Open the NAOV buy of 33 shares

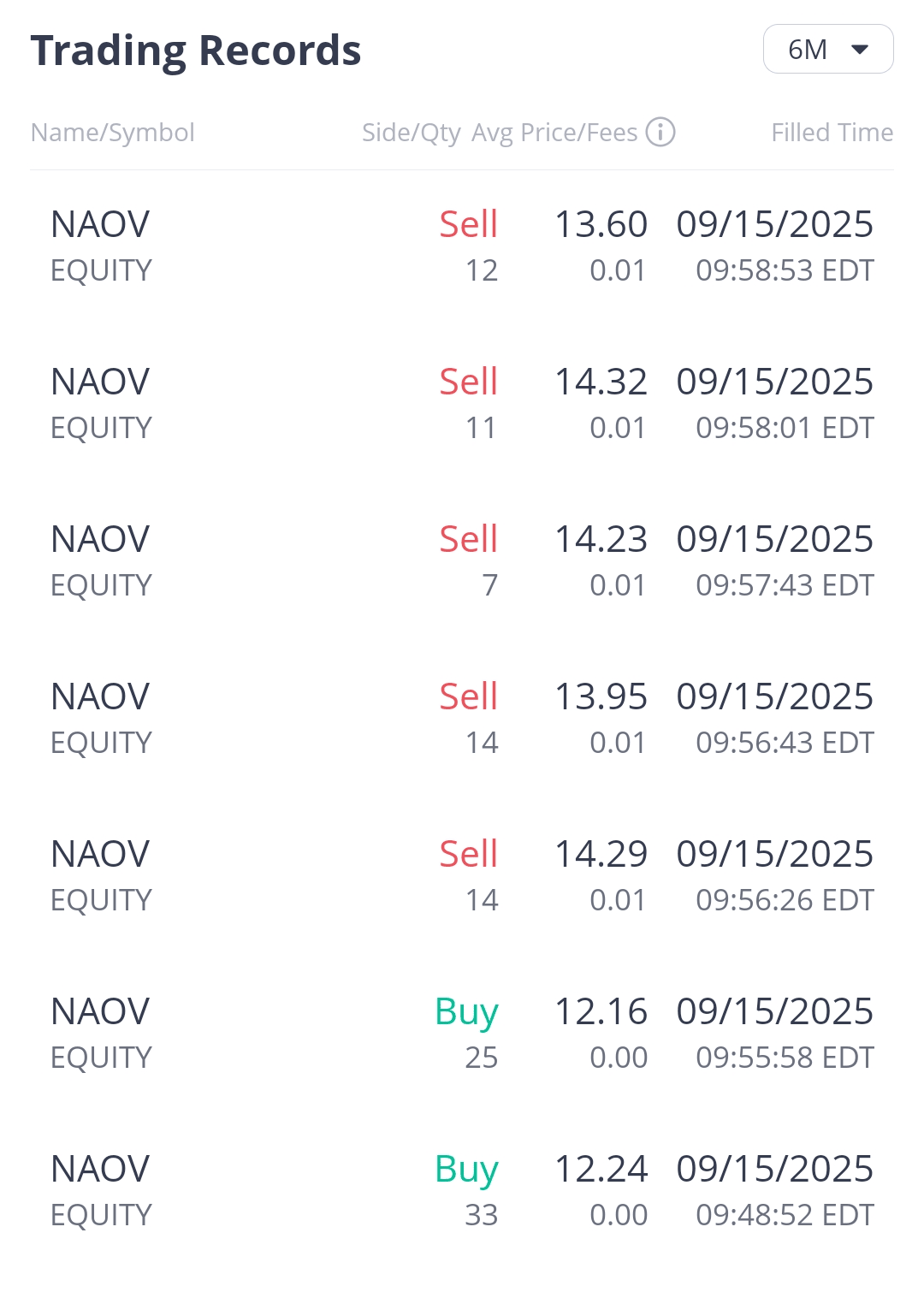tap(462, 1191)
